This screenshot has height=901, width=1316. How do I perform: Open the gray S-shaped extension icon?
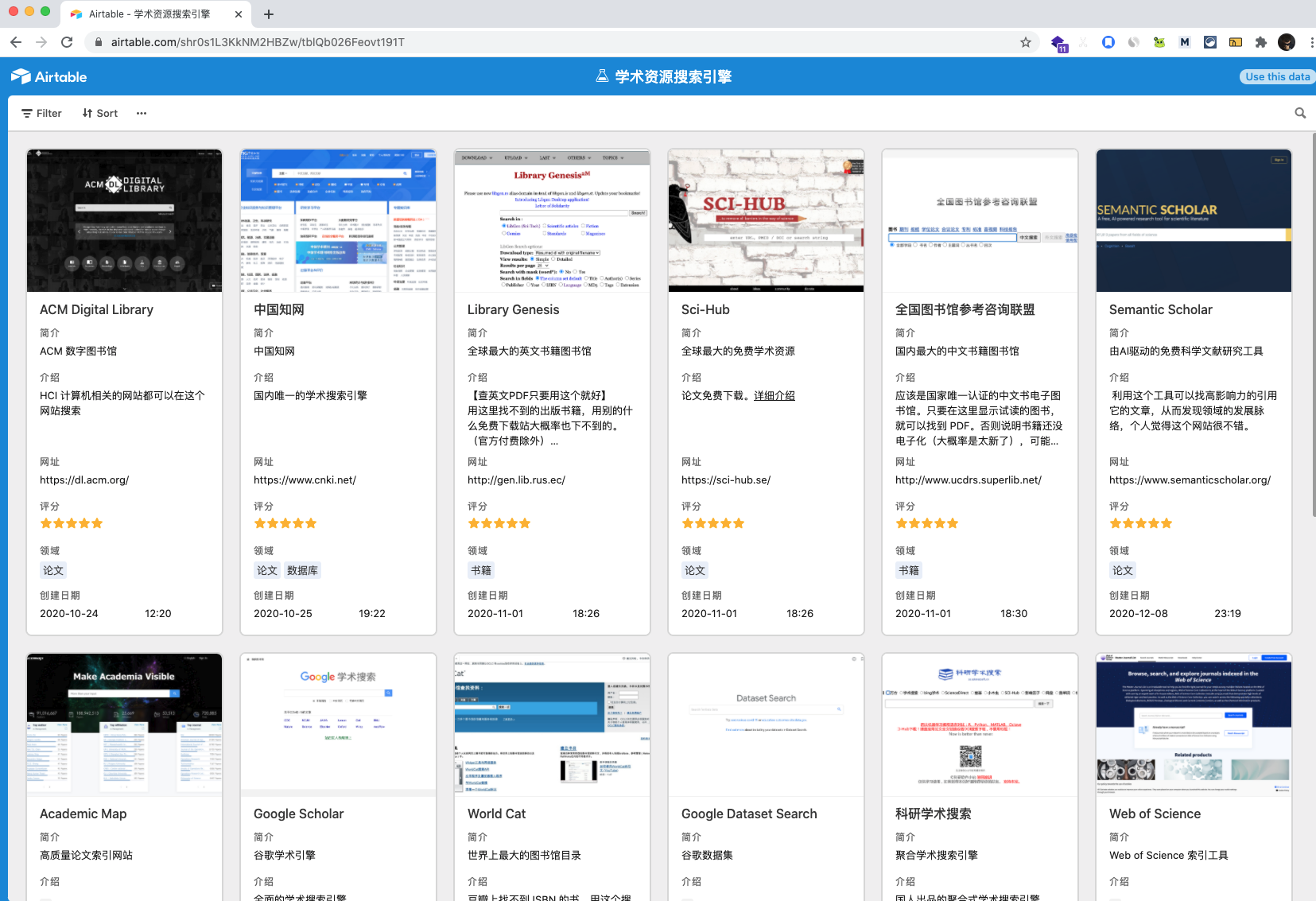1133,42
